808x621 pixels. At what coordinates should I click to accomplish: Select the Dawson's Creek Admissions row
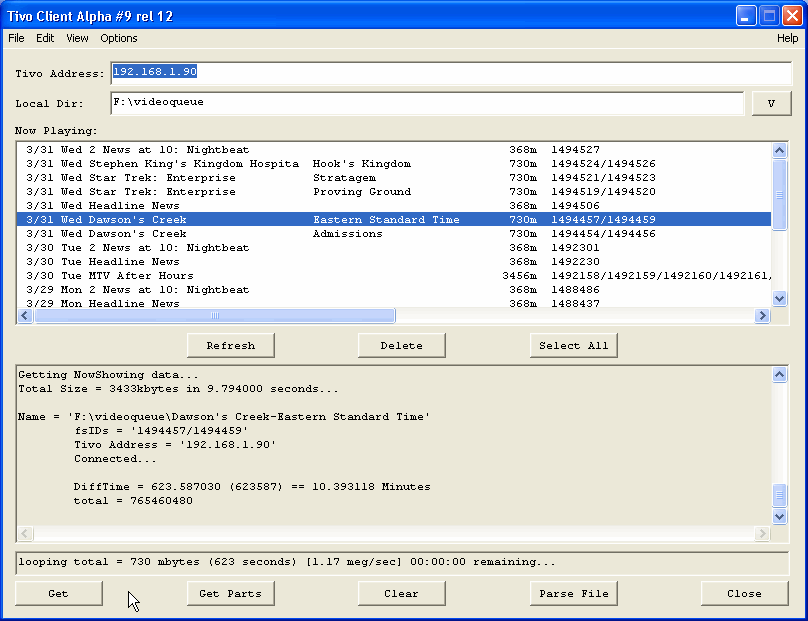click(394, 233)
